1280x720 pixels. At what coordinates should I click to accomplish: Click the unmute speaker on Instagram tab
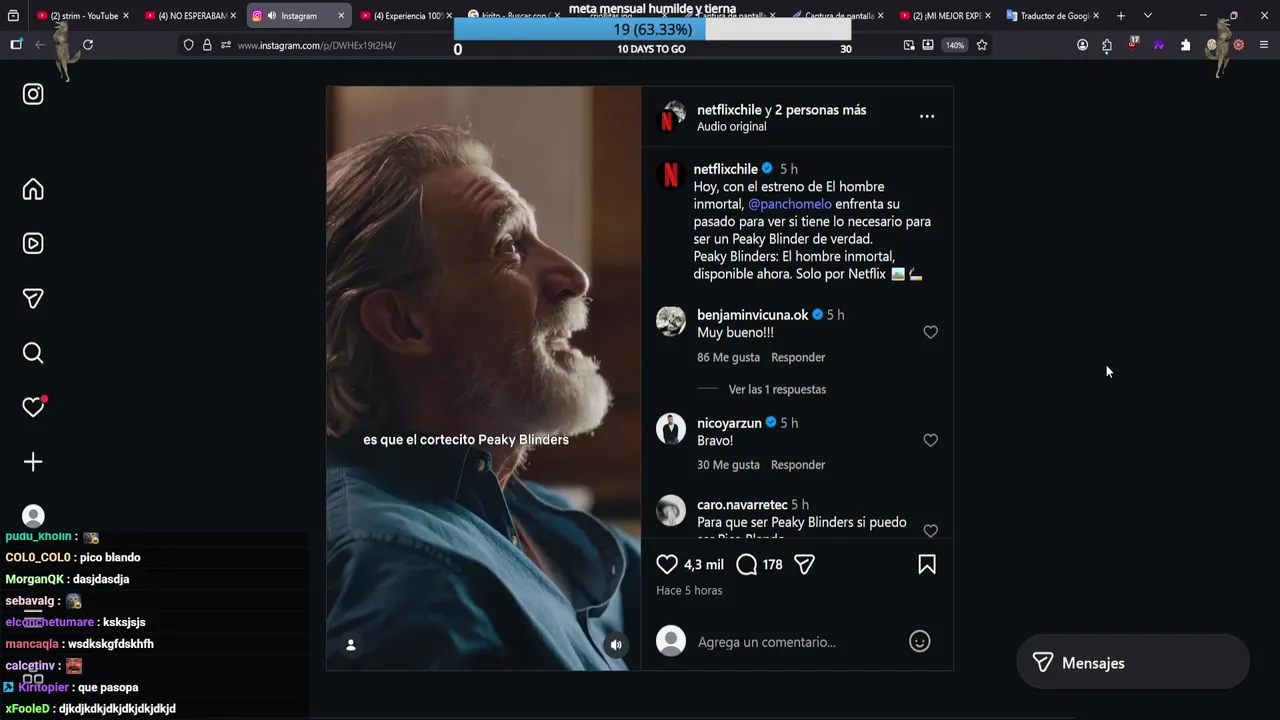pos(272,16)
